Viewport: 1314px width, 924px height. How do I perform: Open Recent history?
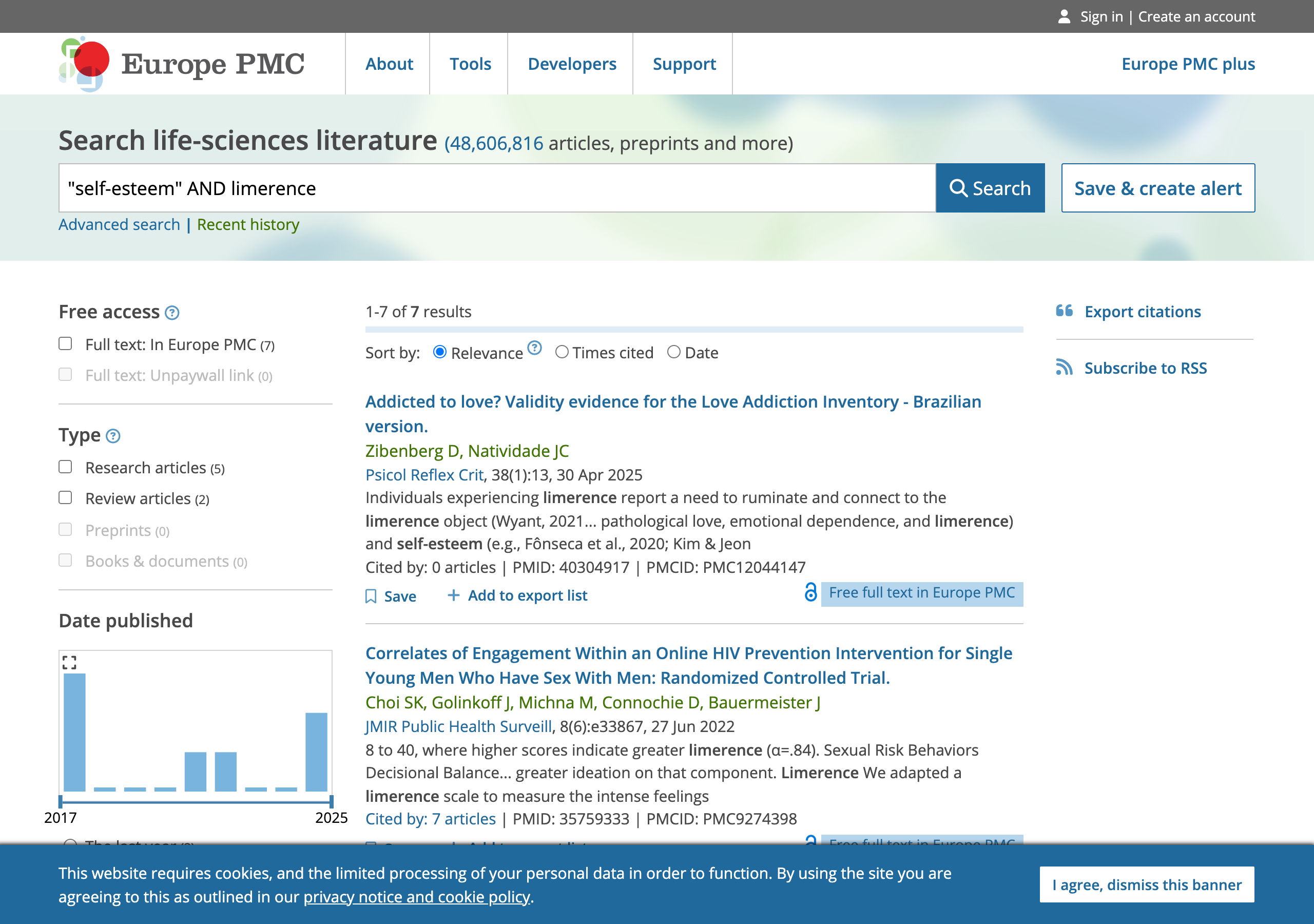[248, 224]
